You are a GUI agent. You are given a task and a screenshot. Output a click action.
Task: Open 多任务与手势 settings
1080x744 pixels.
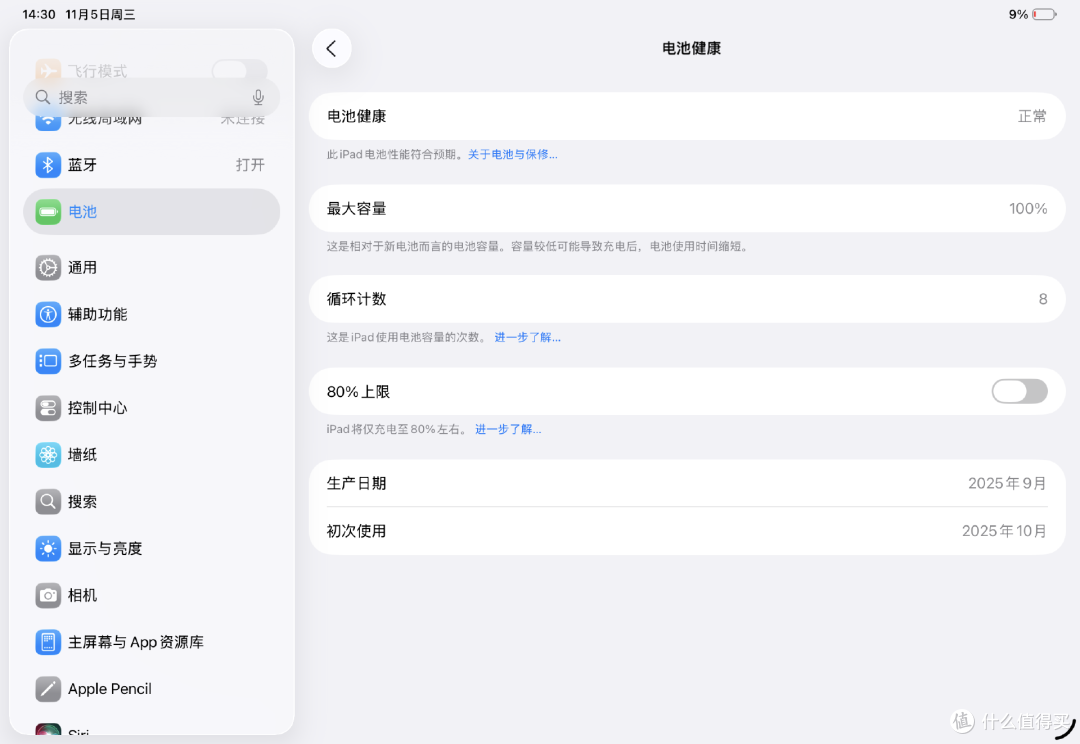coord(152,361)
